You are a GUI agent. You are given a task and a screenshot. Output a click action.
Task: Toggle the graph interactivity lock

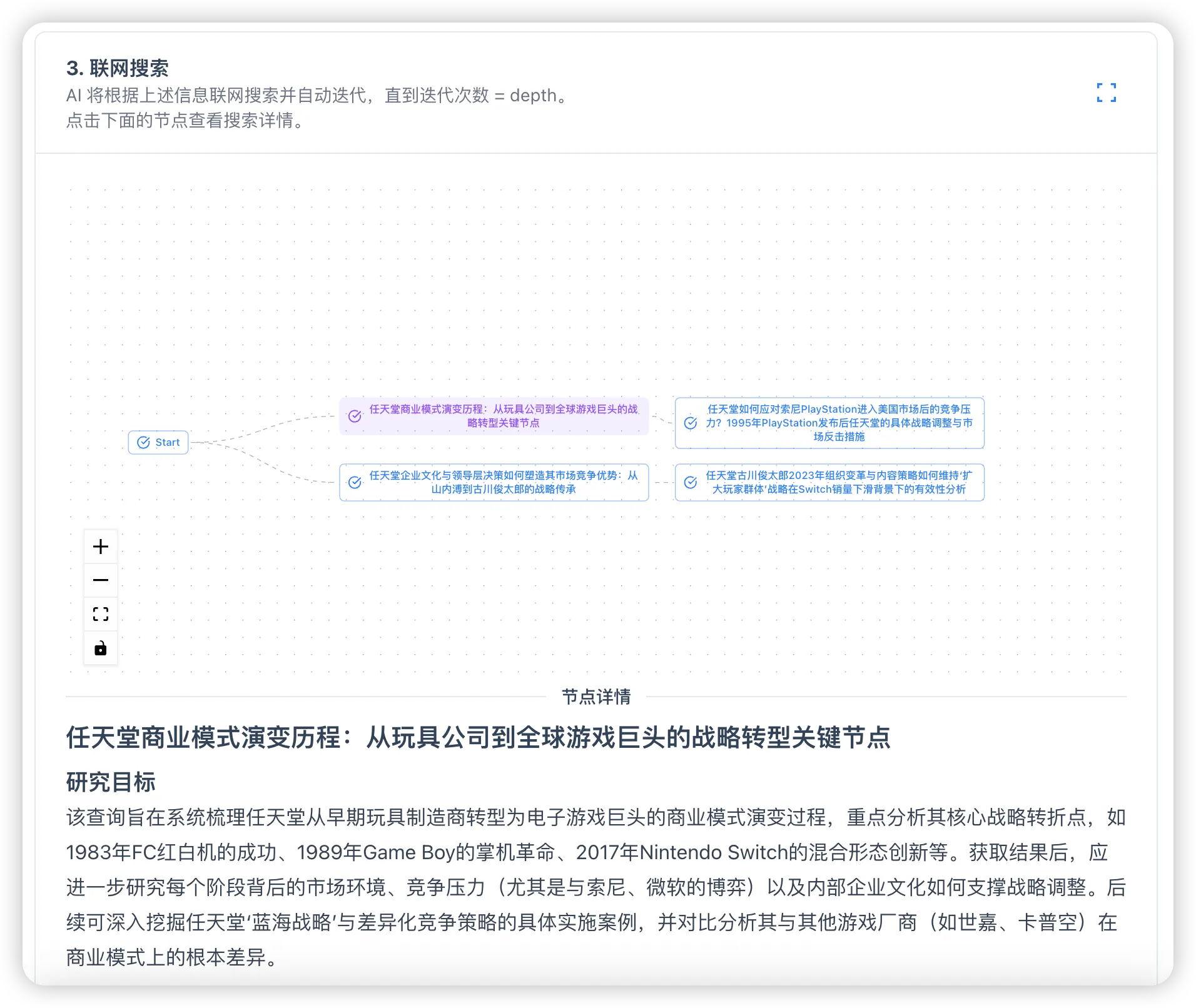101,648
